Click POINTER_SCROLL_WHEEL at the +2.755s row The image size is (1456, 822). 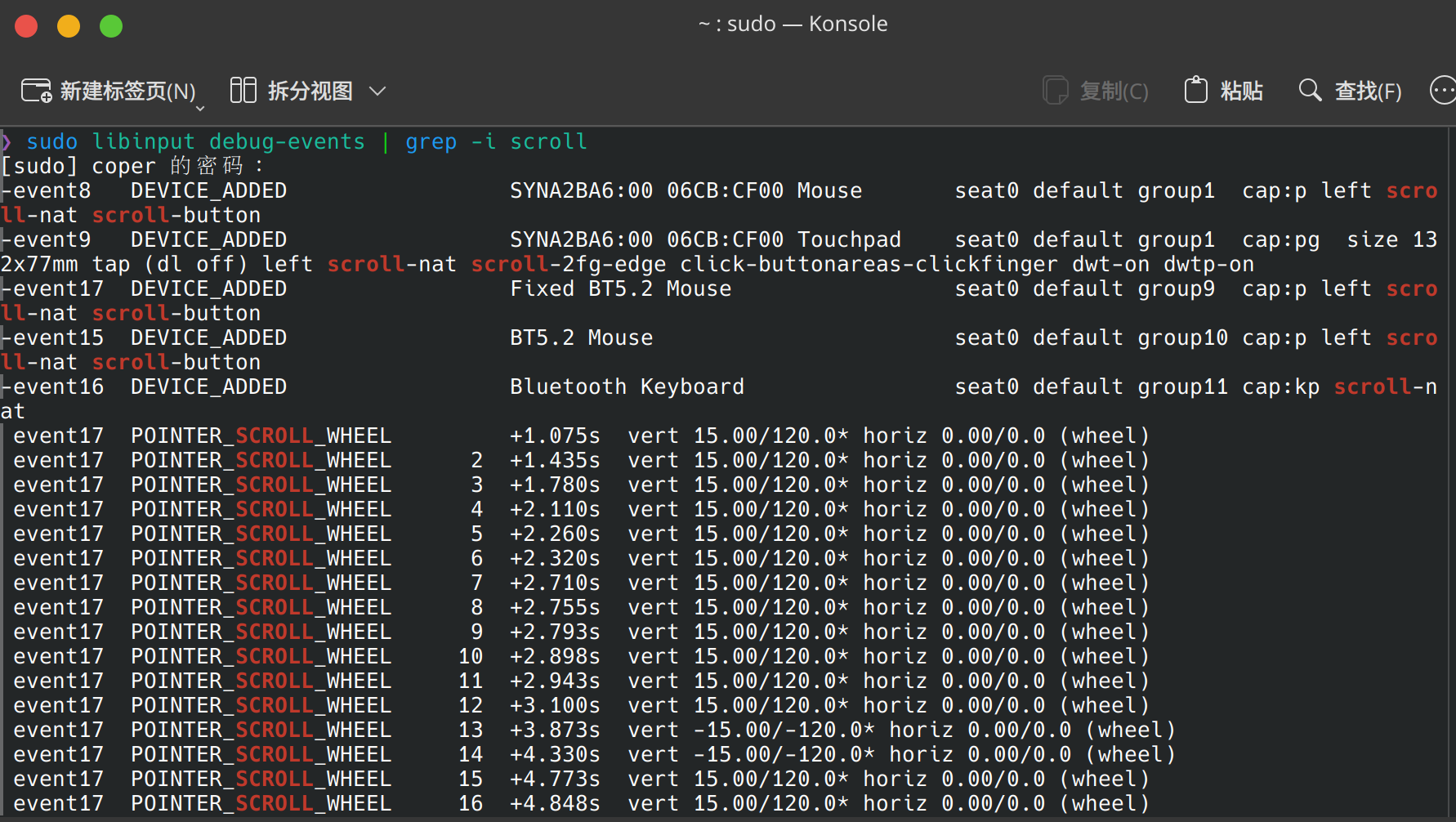tap(261, 607)
